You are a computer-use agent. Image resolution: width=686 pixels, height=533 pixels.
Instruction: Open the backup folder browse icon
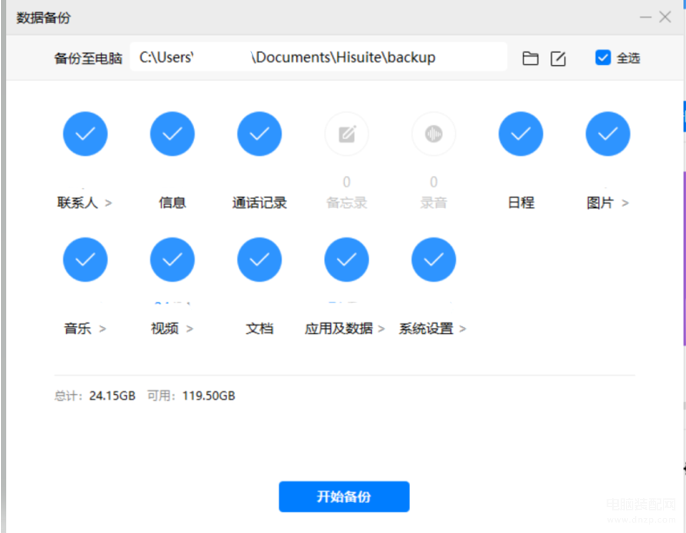pos(530,58)
